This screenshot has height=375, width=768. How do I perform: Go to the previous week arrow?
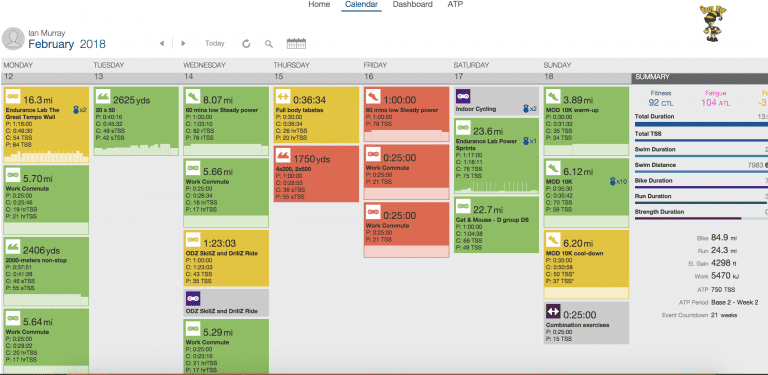[162, 44]
